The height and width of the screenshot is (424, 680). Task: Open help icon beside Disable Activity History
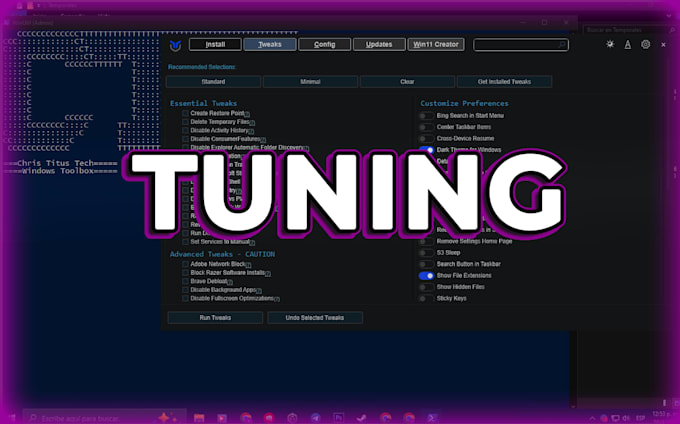tap(252, 131)
